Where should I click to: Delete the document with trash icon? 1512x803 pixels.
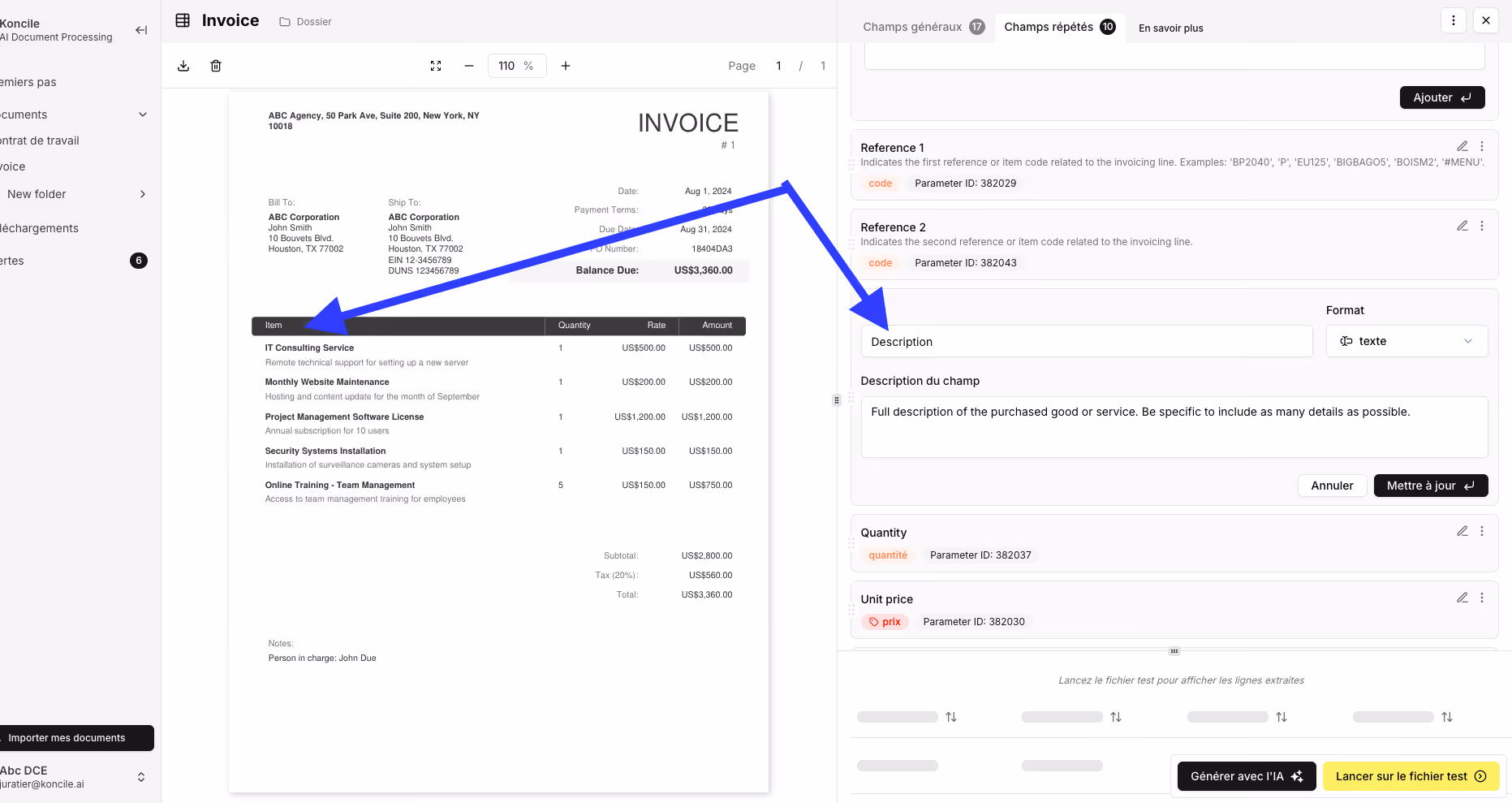coord(216,66)
